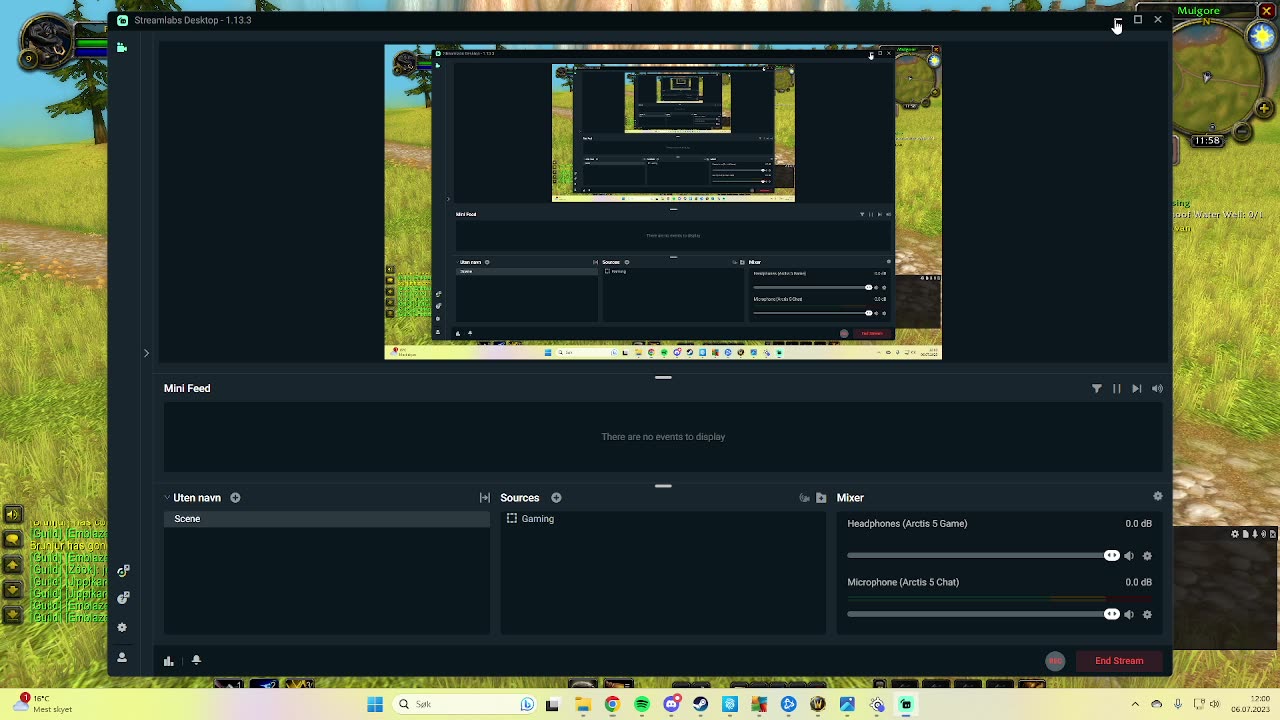Mute Microphone (Arctis 5 Chat) audio
Viewport: 1280px width, 720px height.
[1129, 614]
